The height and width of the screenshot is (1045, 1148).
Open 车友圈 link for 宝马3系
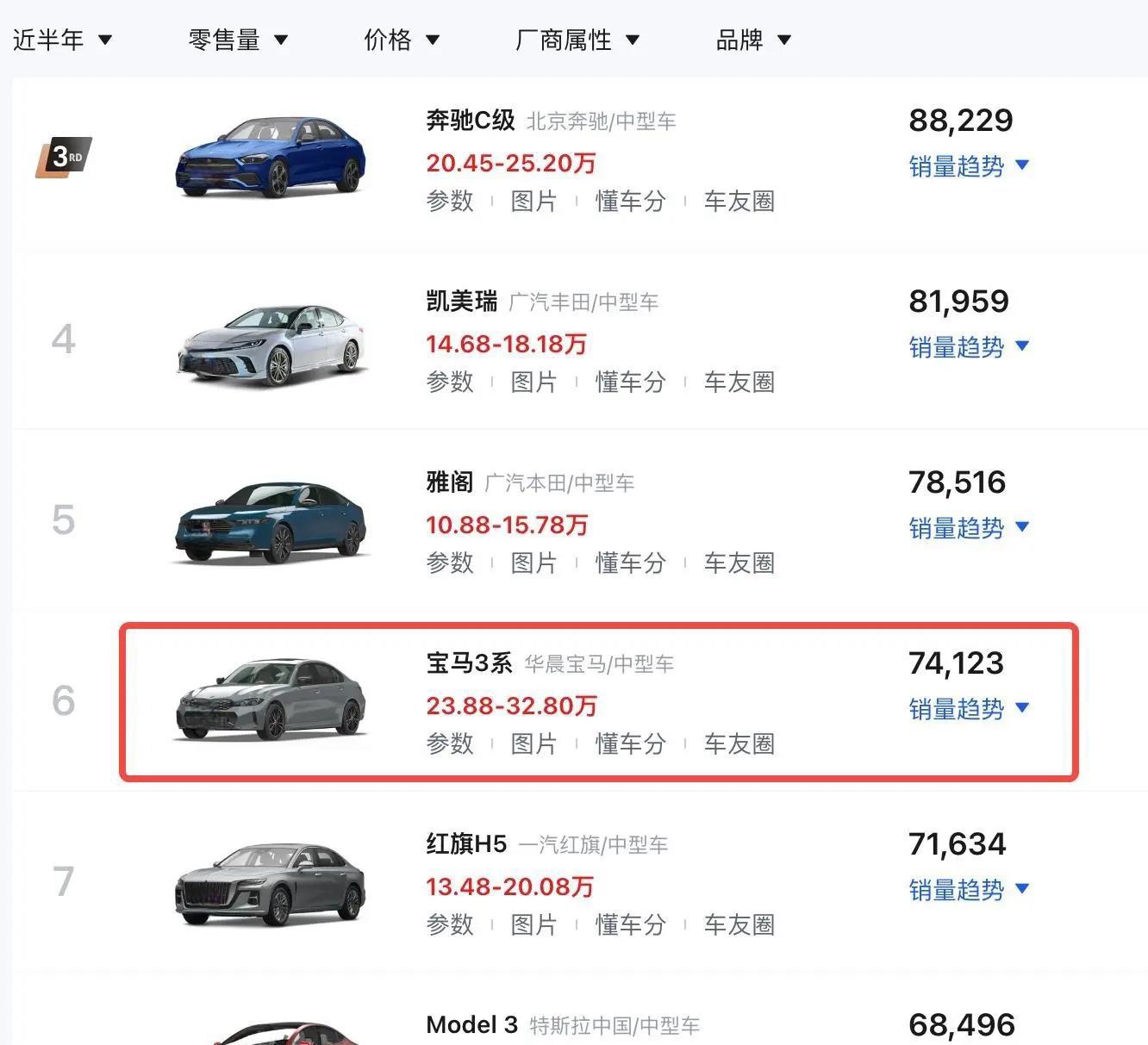[739, 743]
